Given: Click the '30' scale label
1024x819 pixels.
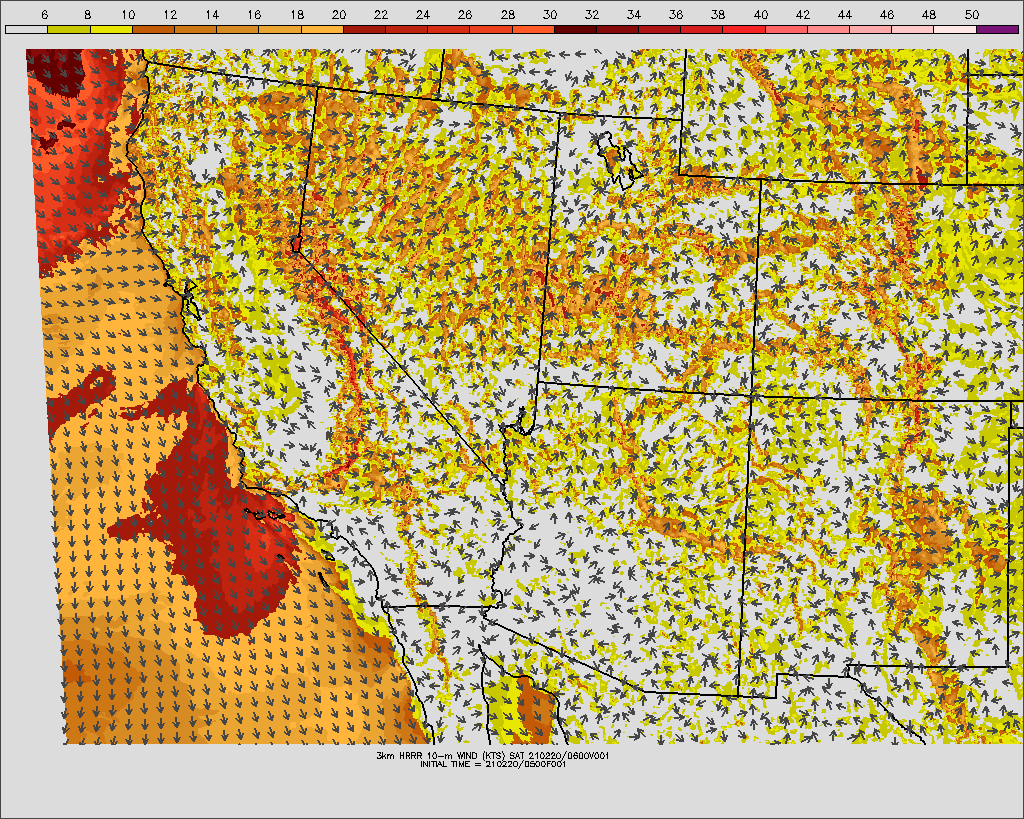Looking at the screenshot, I should (x=550, y=14).
